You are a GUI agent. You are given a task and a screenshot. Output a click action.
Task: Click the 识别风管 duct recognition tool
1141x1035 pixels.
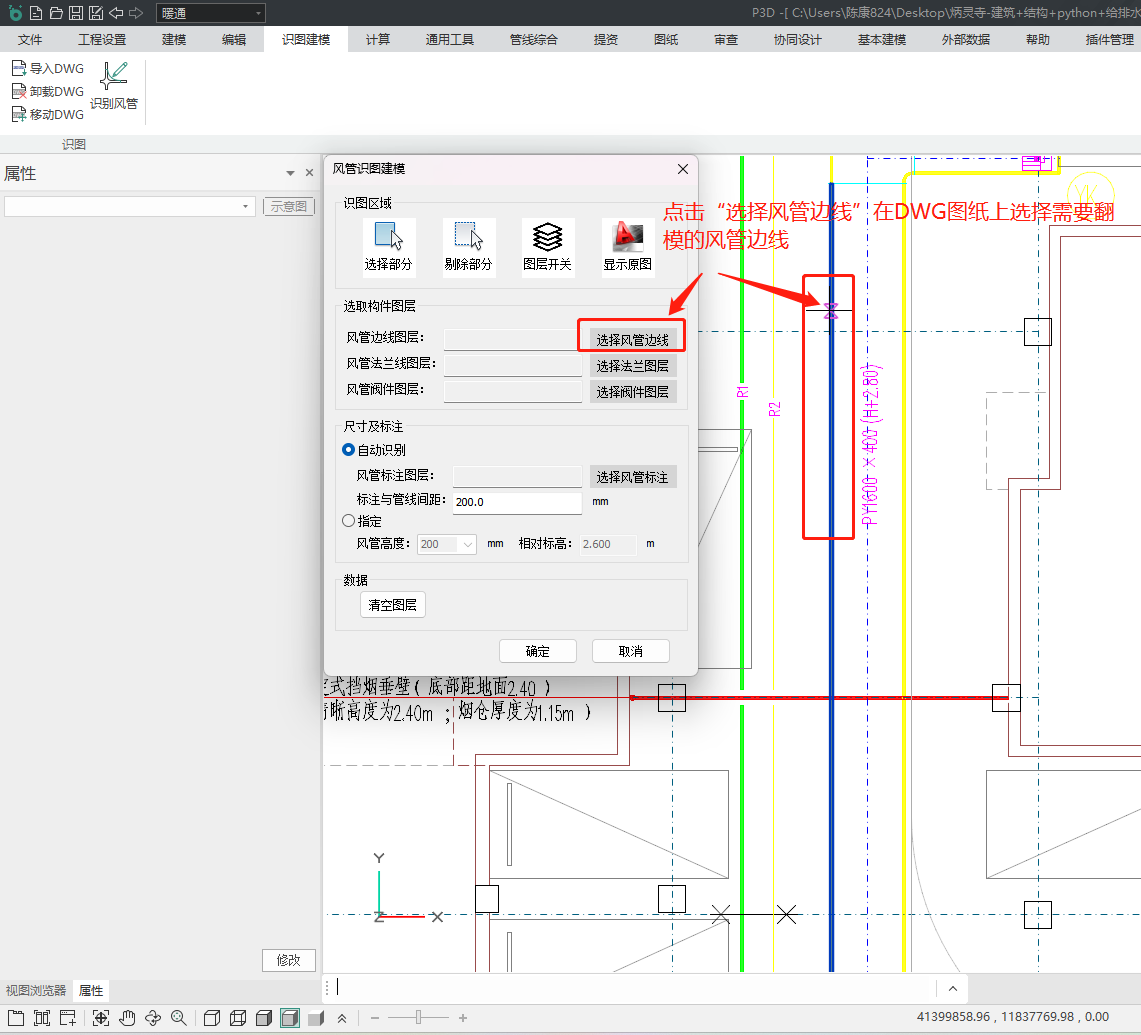[x=114, y=85]
